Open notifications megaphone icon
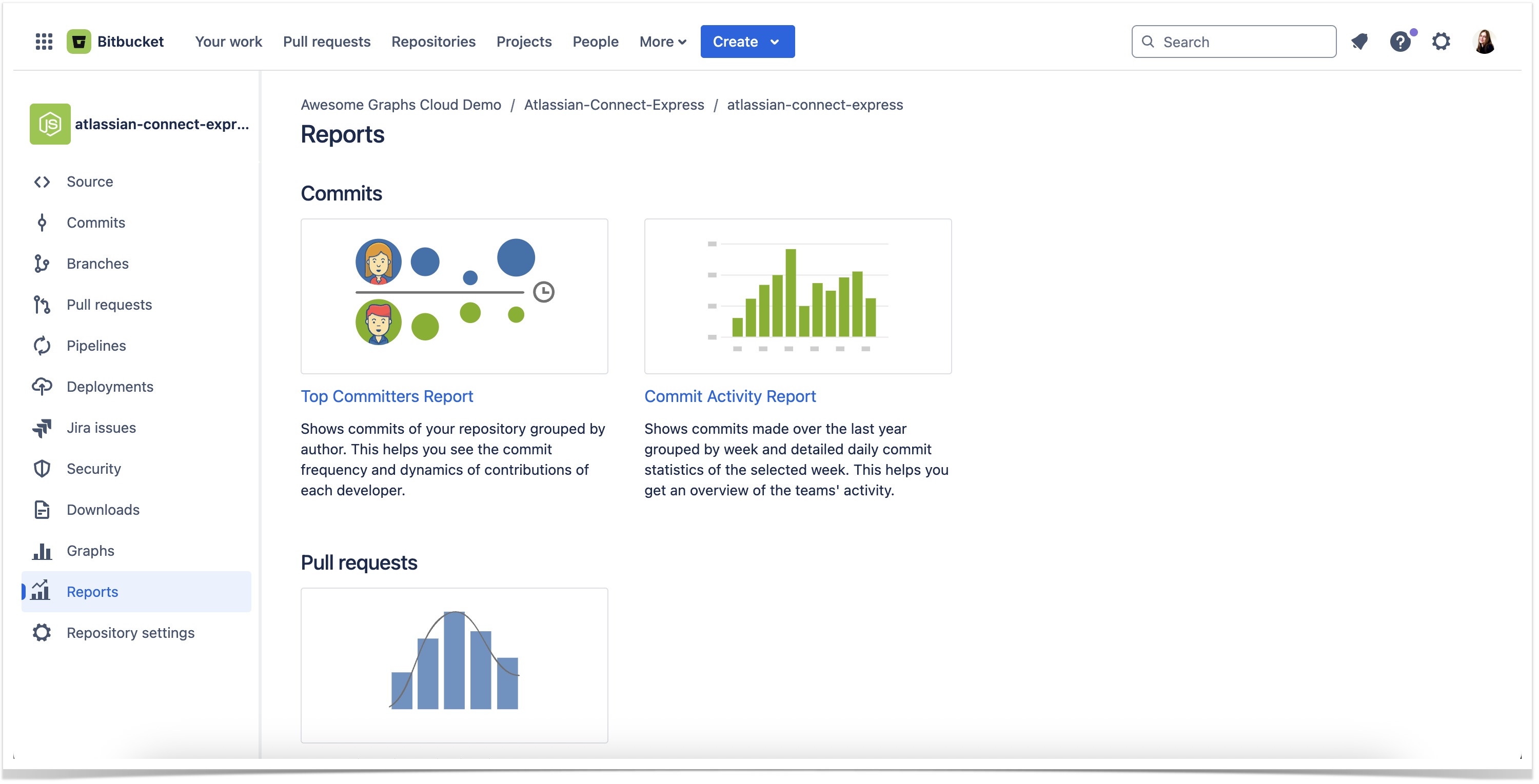 coord(1359,42)
